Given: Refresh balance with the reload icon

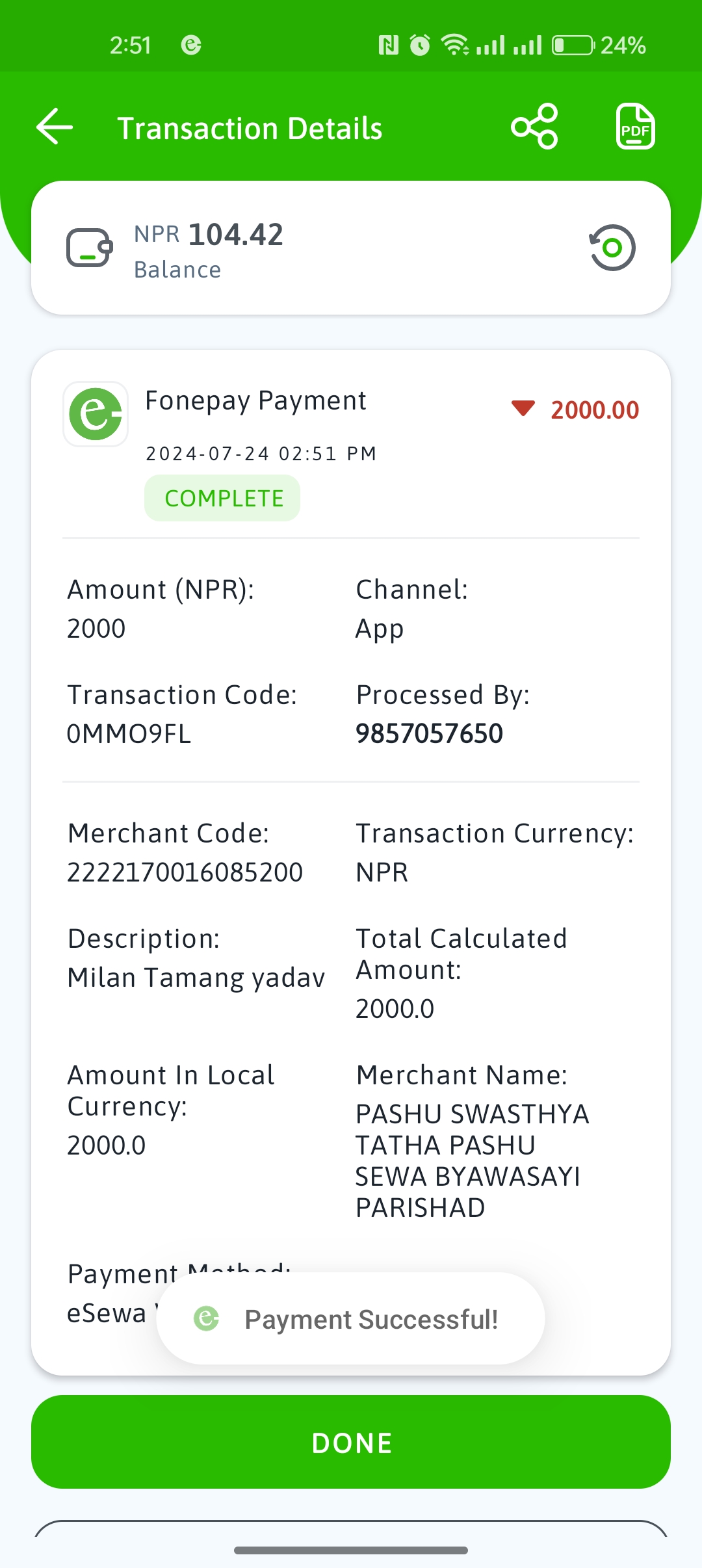Looking at the screenshot, I should pyautogui.click(x=612, y=248).
